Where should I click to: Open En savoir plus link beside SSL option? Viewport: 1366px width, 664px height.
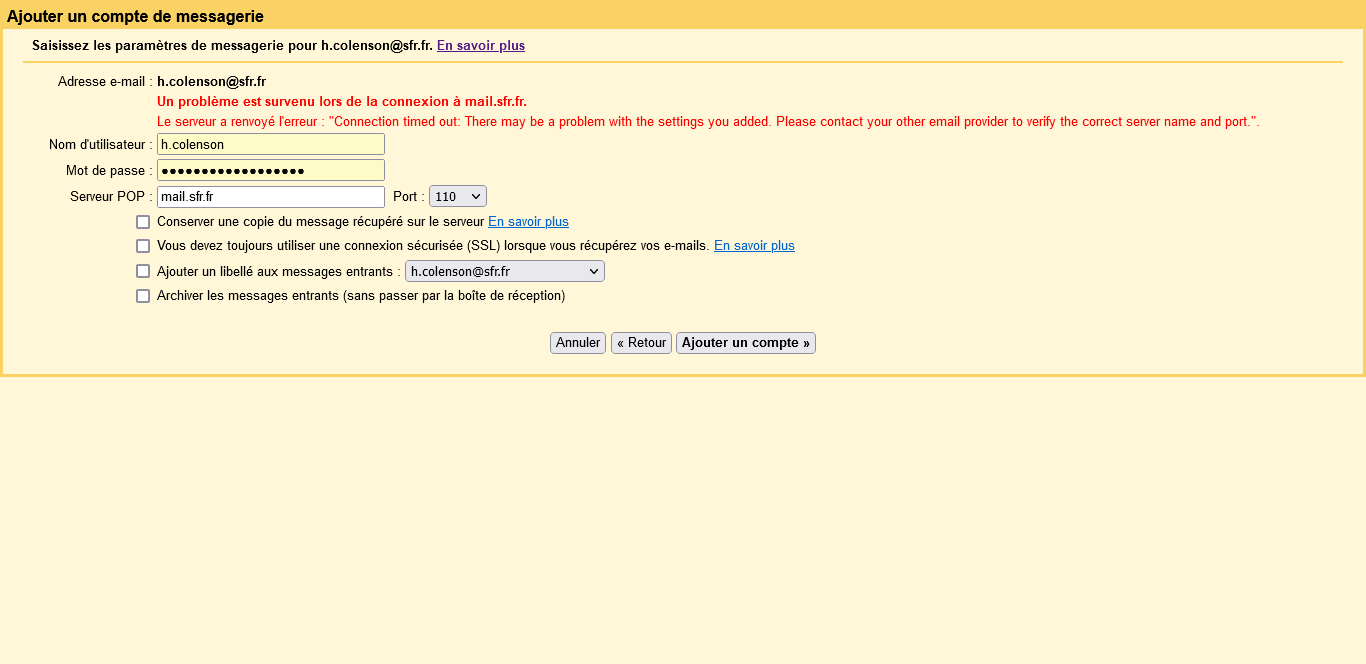754,246
